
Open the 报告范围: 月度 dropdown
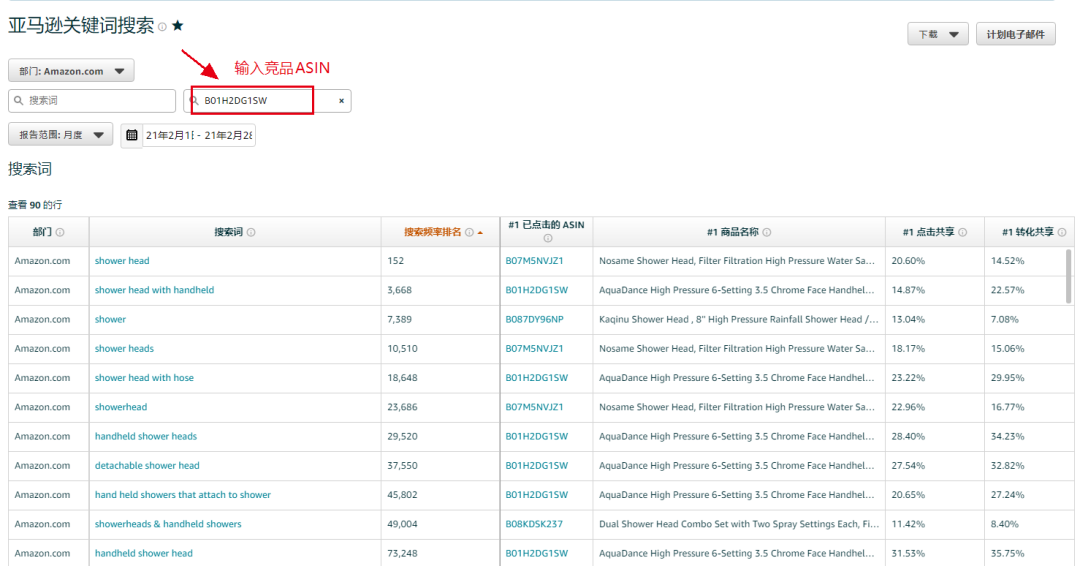(61, 135)
